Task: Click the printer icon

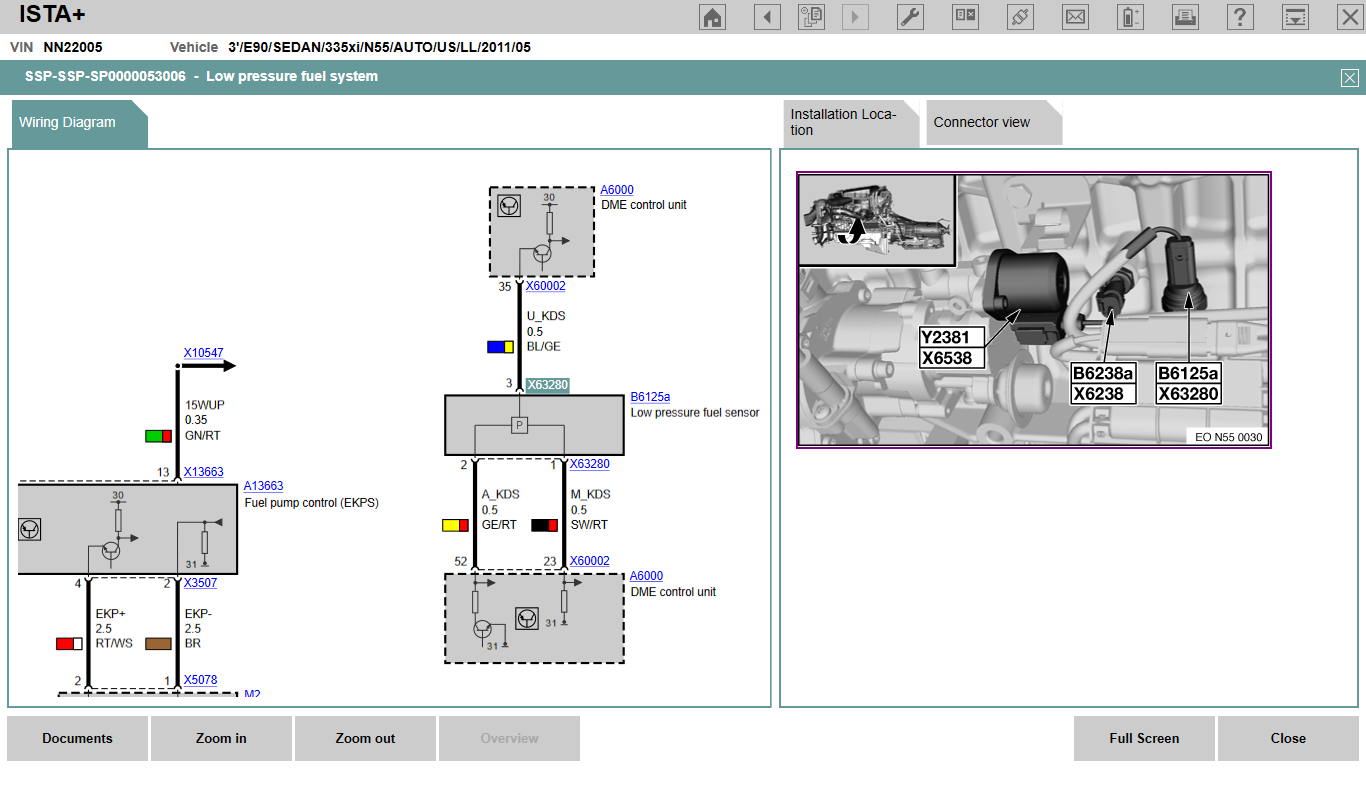Action: 1185,17
